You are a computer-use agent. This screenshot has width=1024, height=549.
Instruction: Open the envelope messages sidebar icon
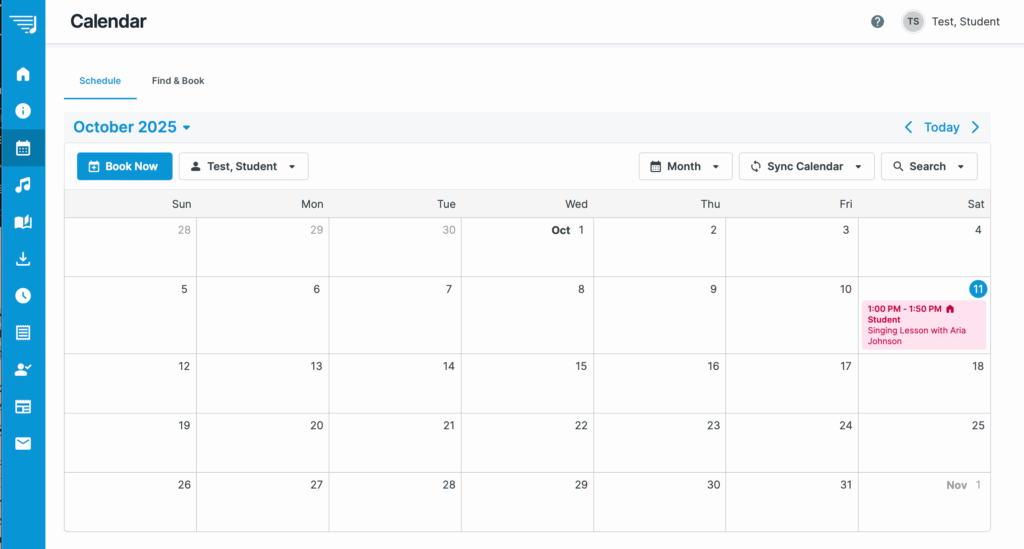(23, 443)
